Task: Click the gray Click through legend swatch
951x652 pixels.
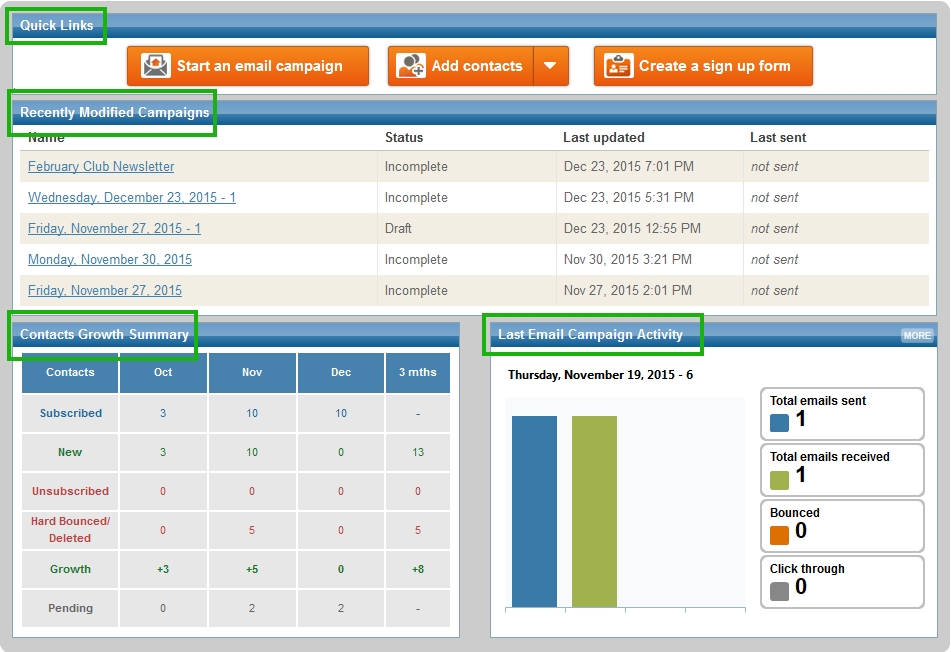Action: coord(780,591)
